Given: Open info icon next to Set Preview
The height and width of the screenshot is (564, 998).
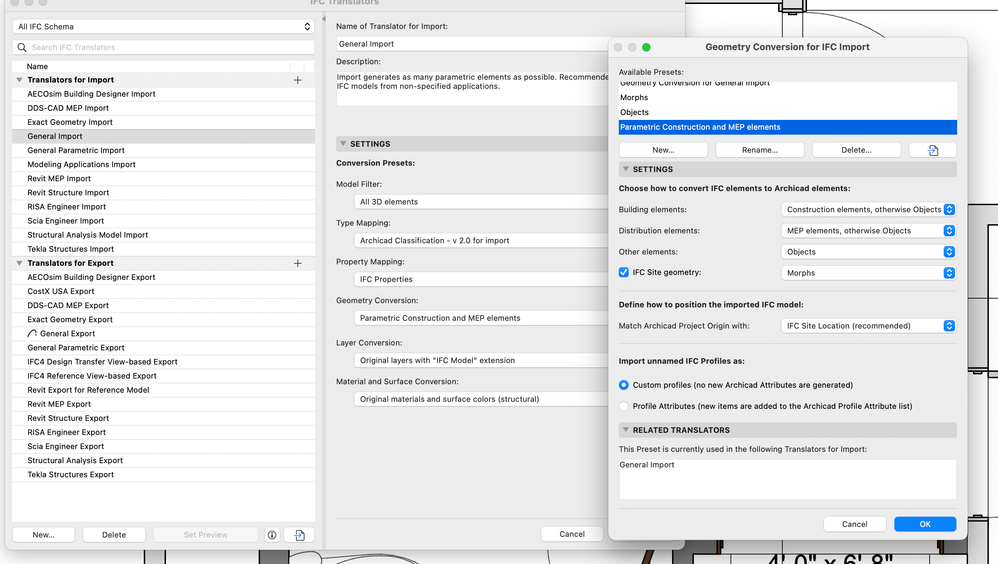Looking at the screenshot, I should point(272,535).
